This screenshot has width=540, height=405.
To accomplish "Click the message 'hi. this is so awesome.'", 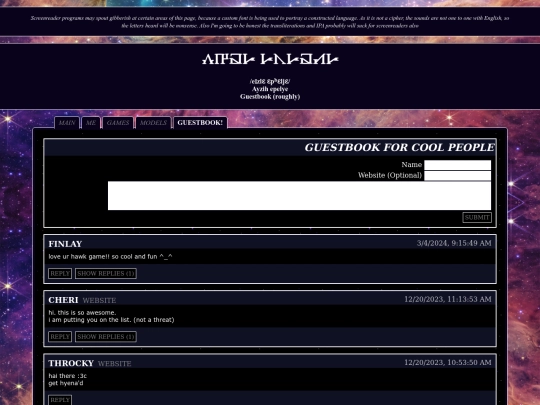I will coord(82,313).
